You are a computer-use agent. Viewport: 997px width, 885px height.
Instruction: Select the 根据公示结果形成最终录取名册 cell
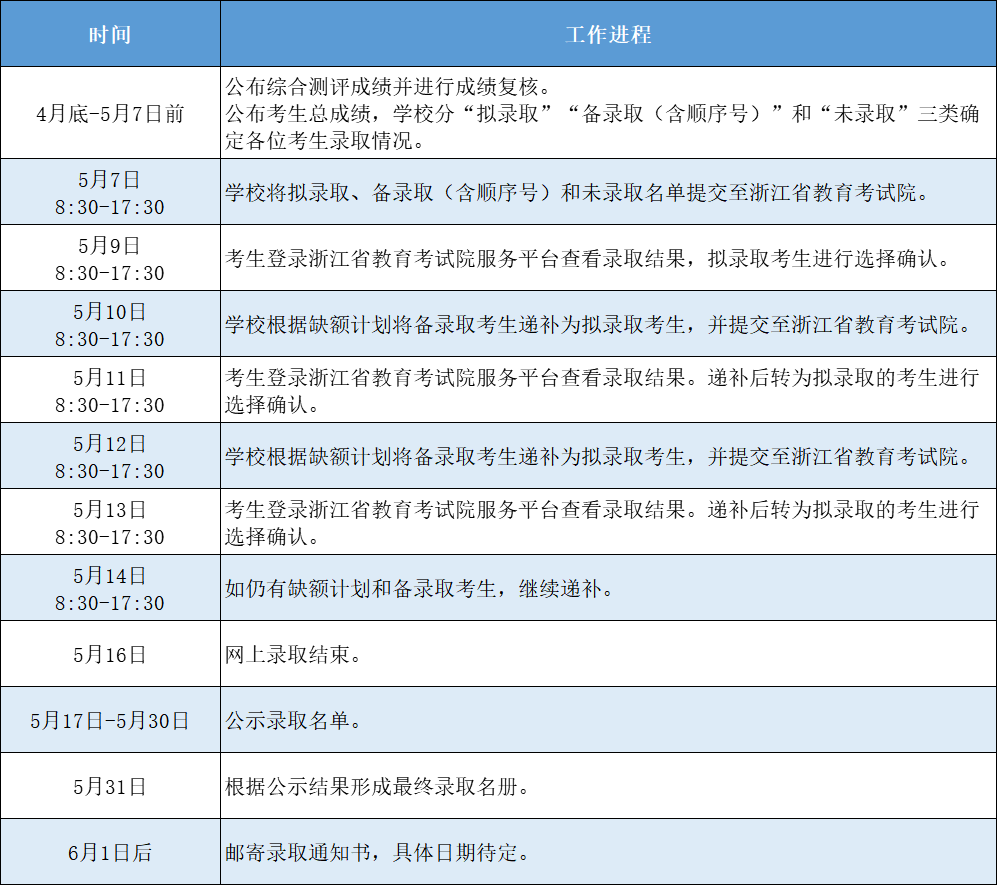click(380, 786)
